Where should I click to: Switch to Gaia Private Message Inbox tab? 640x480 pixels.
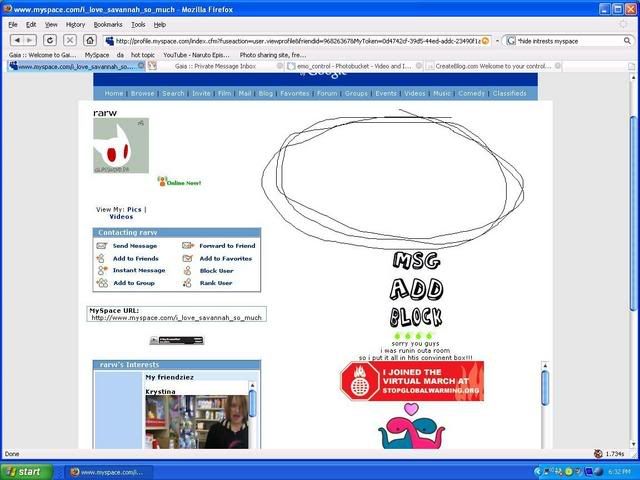pyautogui.click(x=216, y=66)
